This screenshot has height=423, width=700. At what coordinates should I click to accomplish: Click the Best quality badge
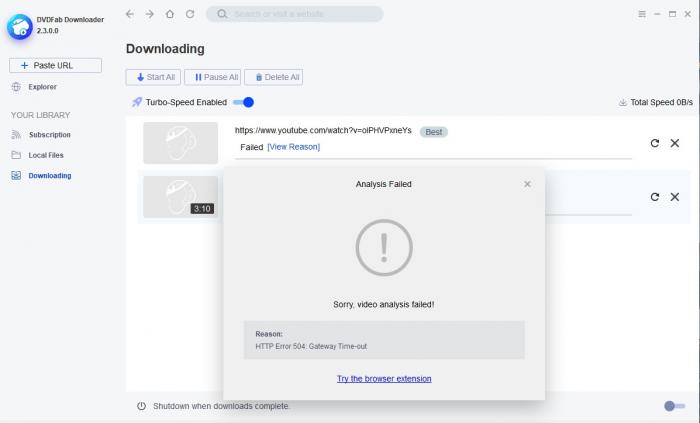[433, 132]
